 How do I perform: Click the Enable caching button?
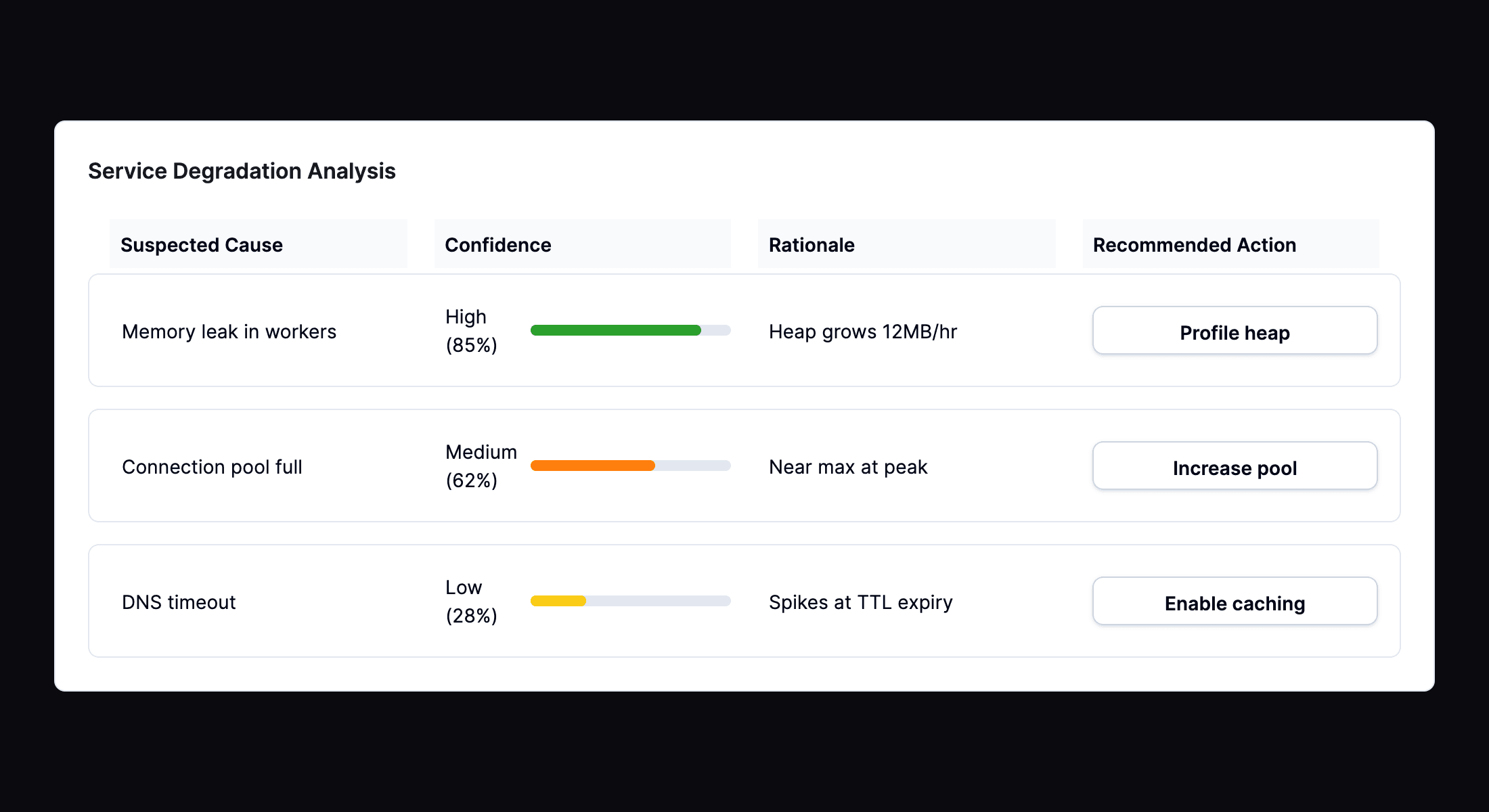[1234, 602]
